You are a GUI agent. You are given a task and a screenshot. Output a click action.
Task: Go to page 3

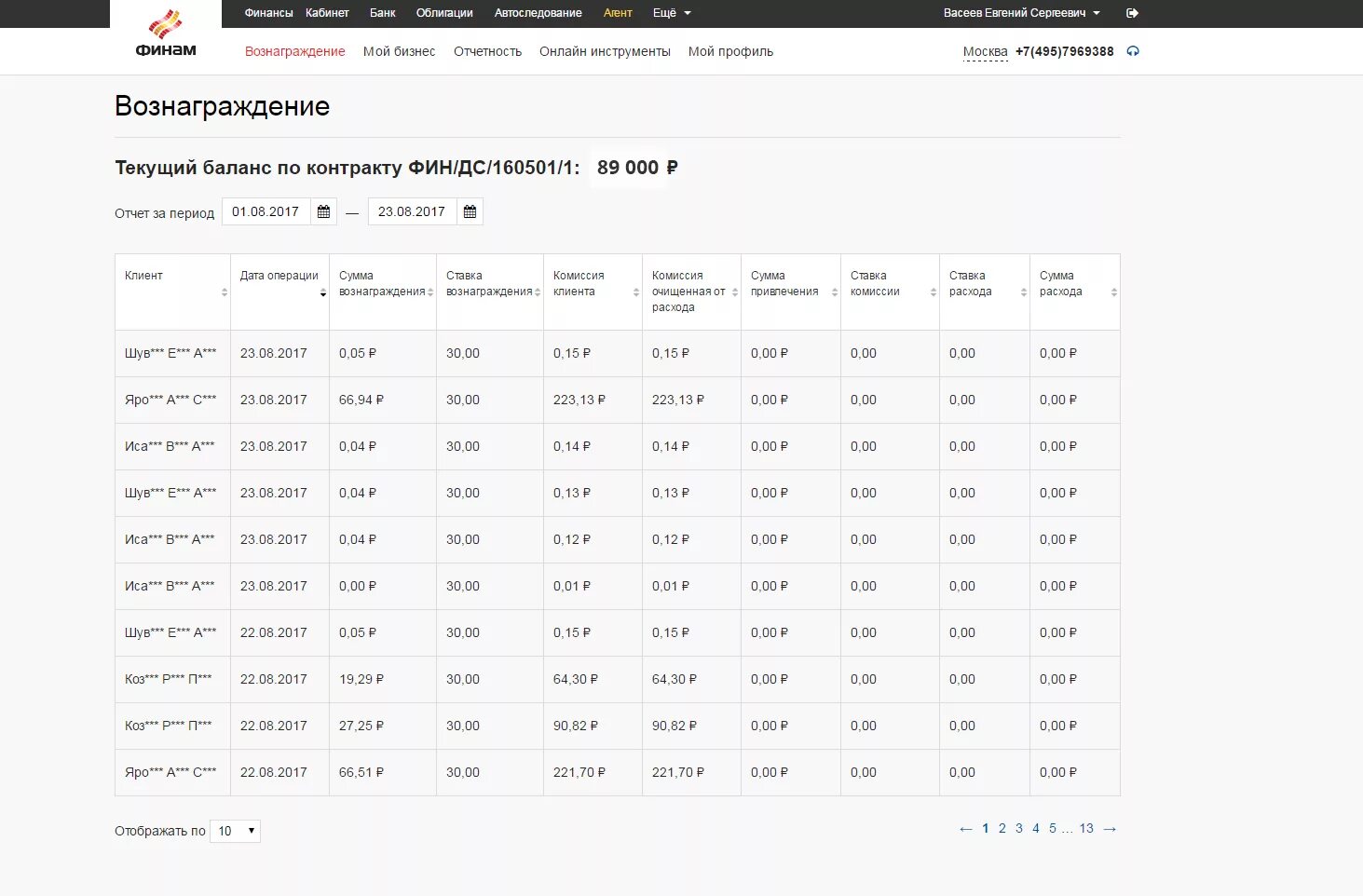tap(1019, 828)
